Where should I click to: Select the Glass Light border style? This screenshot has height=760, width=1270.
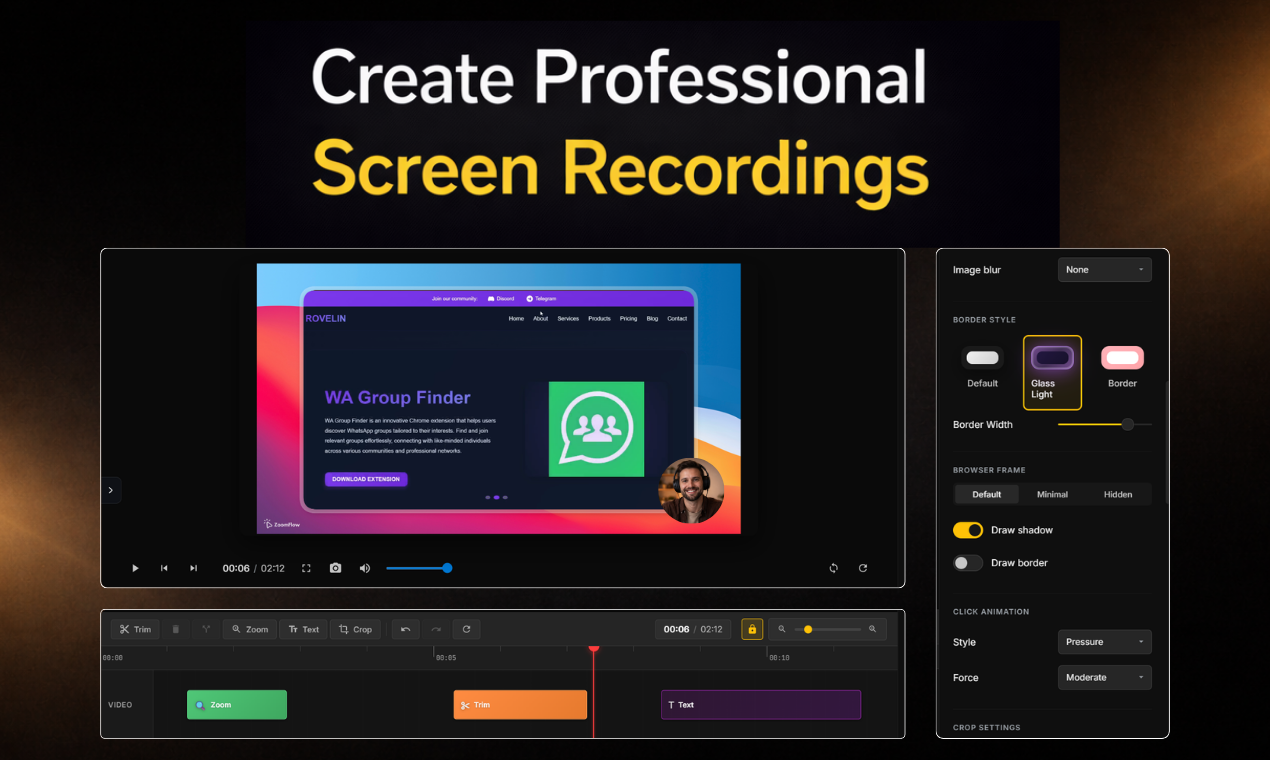point(1051,372)
